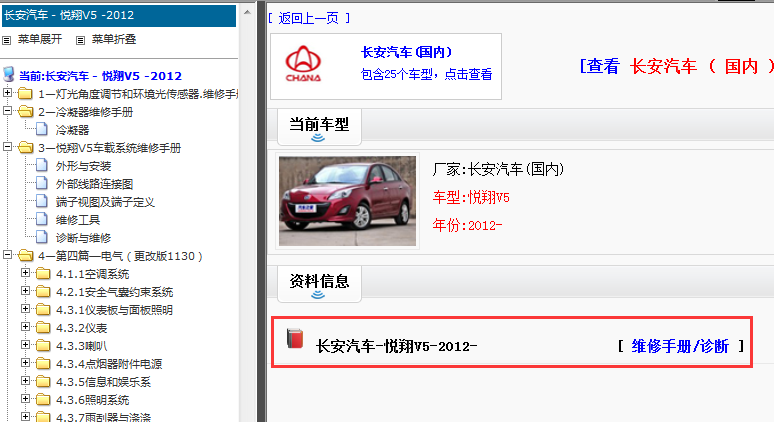Select the 4.3.2仪表 tree label

(x=81, y=329)
